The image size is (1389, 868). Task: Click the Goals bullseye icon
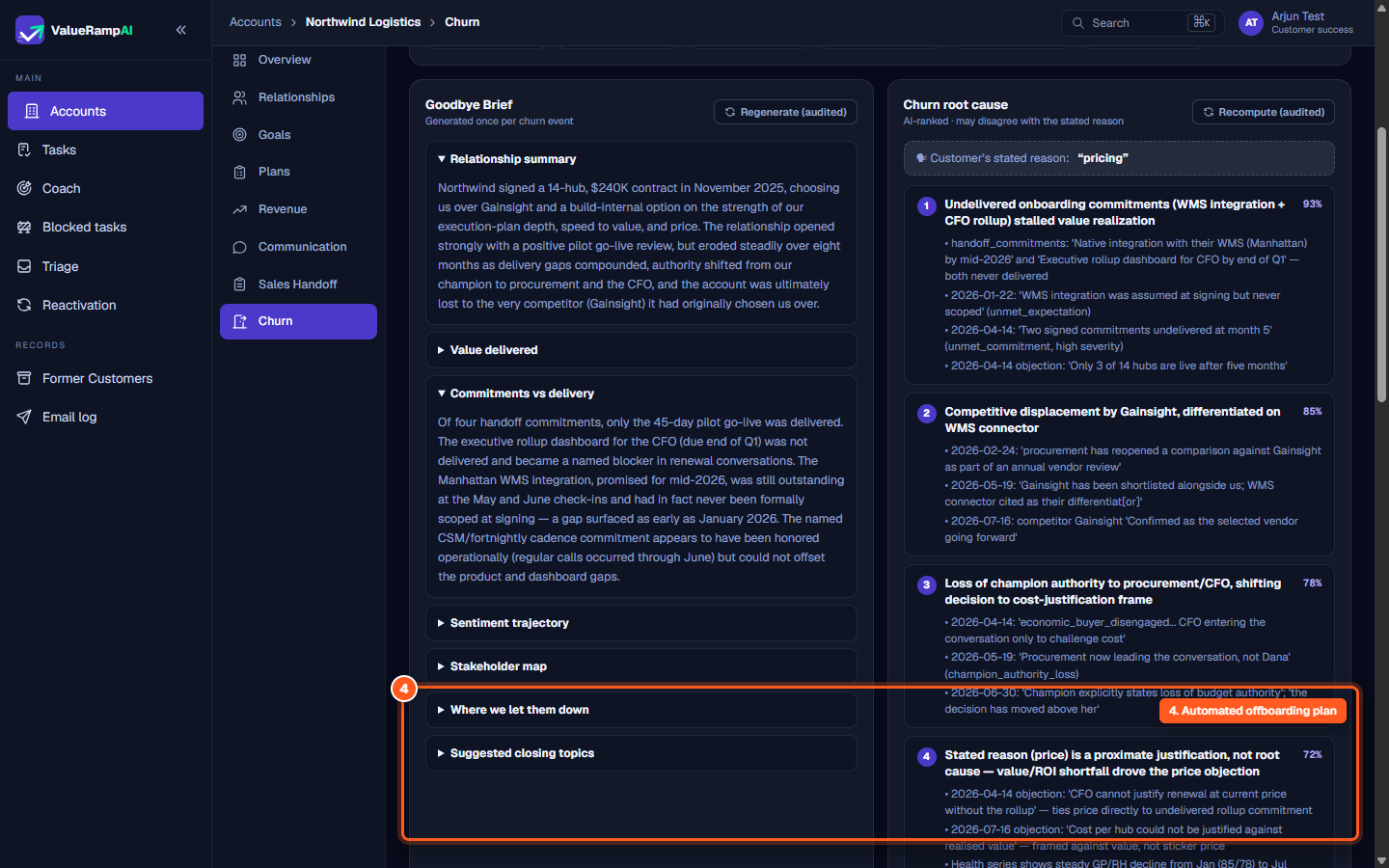240,135
